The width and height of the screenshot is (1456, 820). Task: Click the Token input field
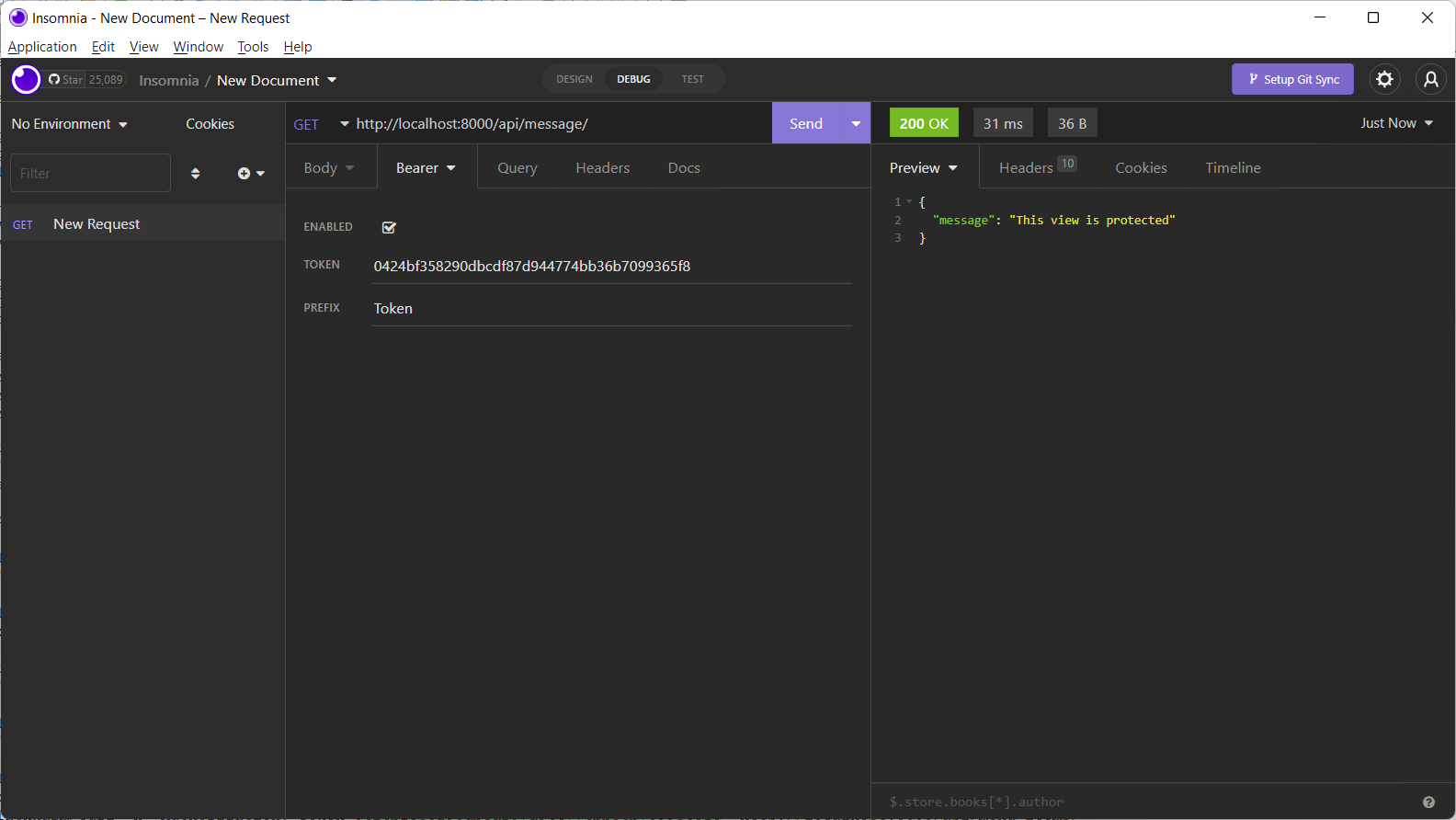tap(610, 267)
